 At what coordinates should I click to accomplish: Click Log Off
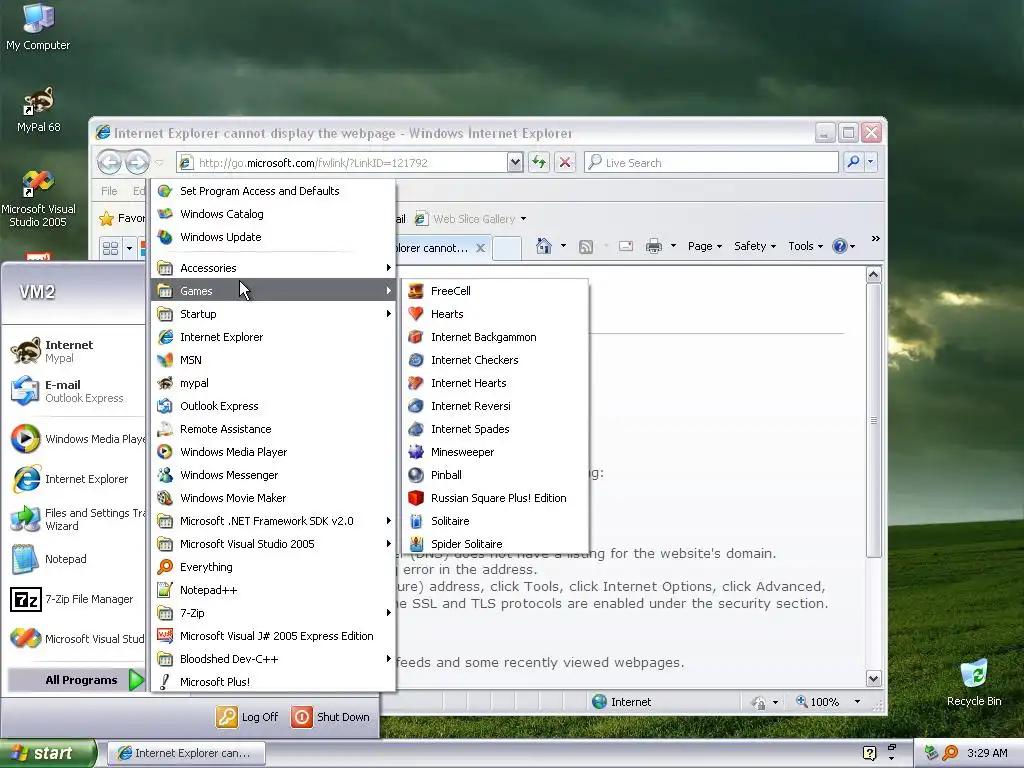[x=247, y=717]
